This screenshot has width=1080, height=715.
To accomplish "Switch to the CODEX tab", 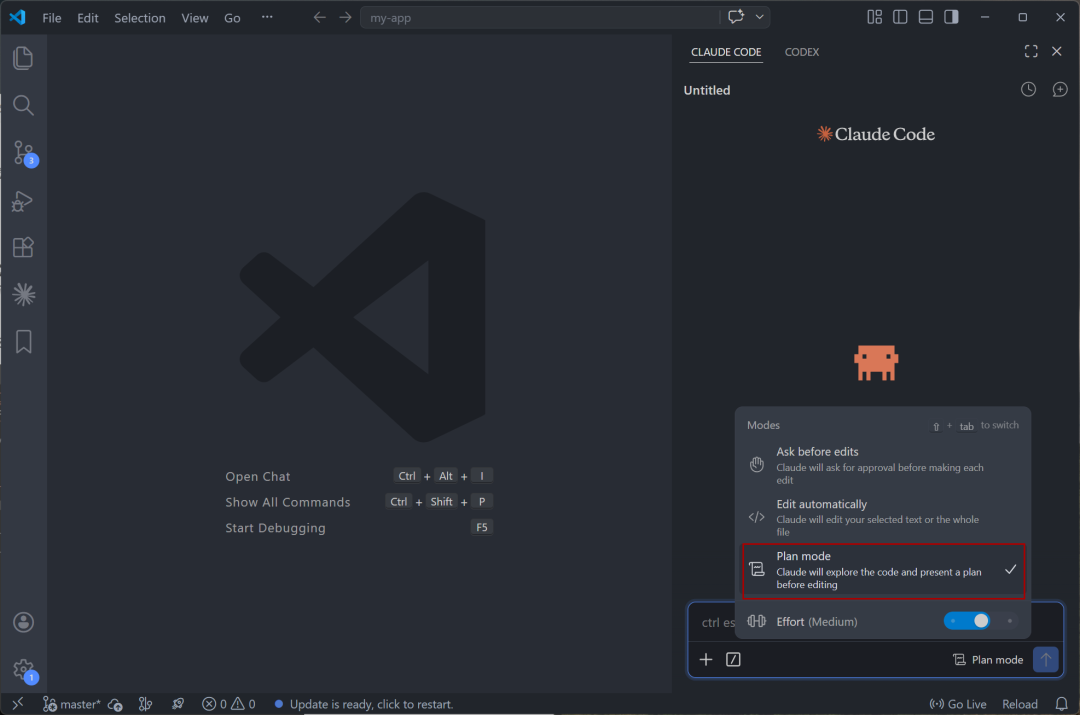I will coord(802,52).
